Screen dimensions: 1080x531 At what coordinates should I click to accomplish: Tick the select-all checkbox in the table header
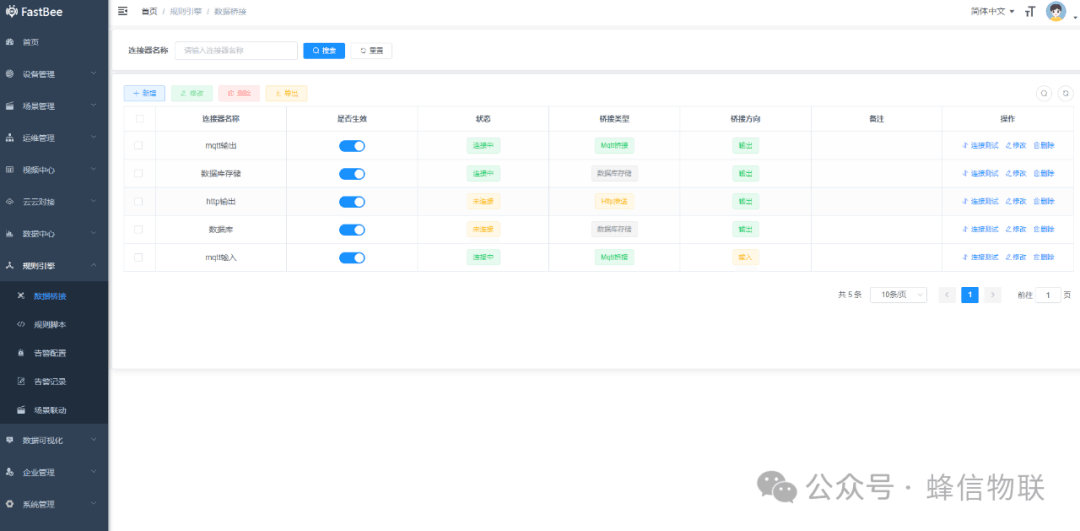pos(140,118)
